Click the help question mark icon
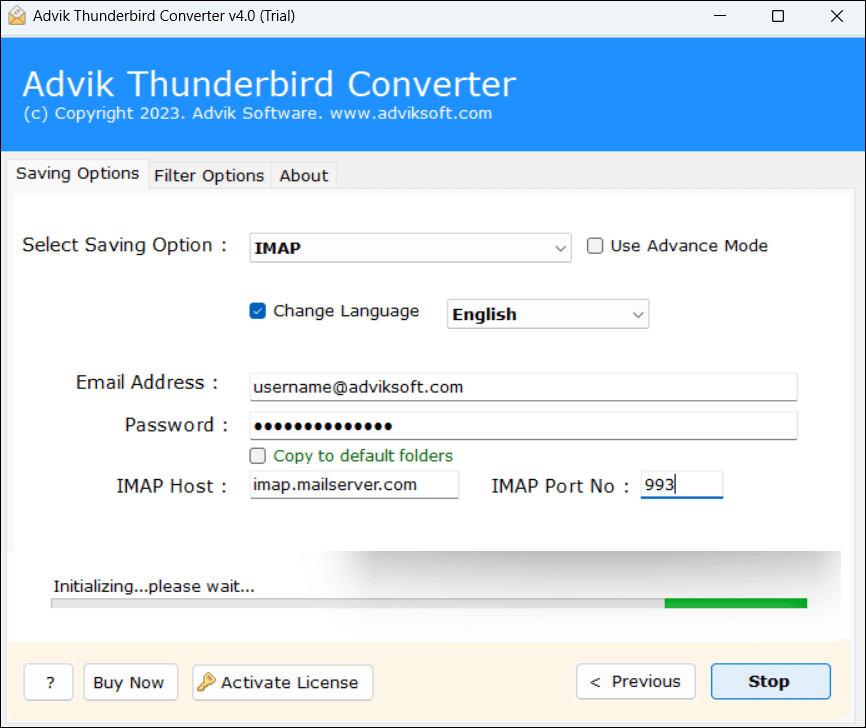 tap(48, 682)
